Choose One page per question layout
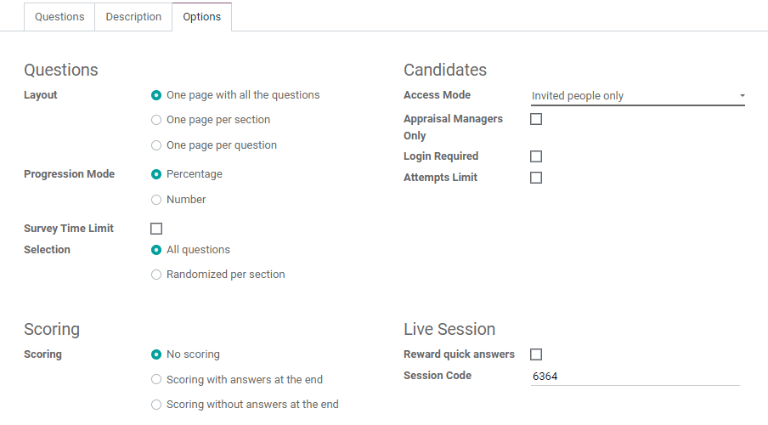The height and width of the screenshot is (425, 768). 156,145
